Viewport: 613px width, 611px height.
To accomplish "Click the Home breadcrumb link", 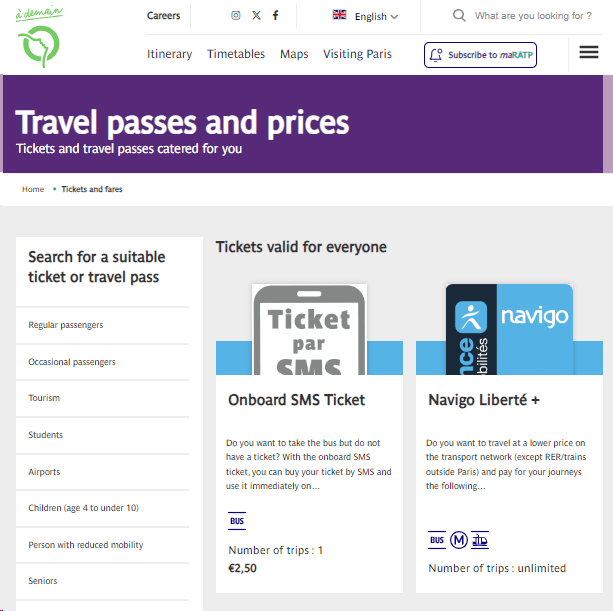I will point(33,189).
